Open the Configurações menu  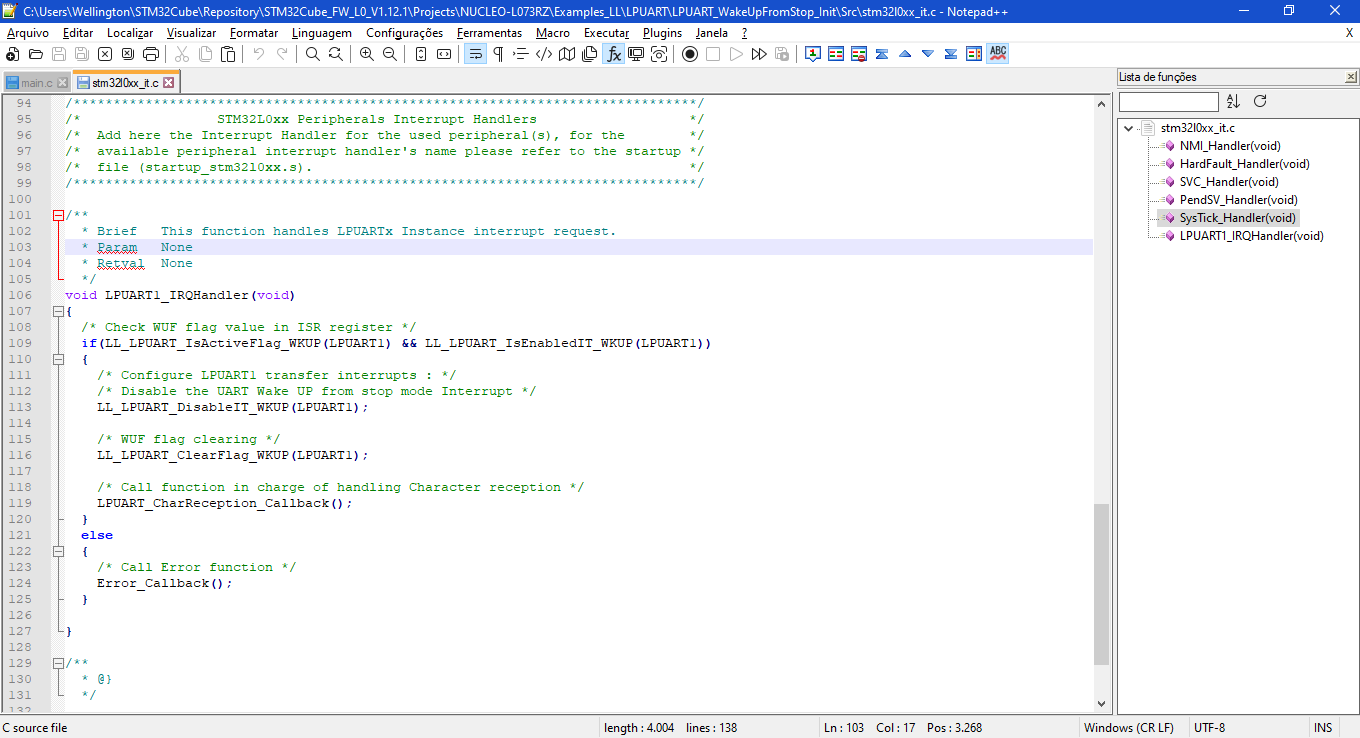click(x=404, y=32)
